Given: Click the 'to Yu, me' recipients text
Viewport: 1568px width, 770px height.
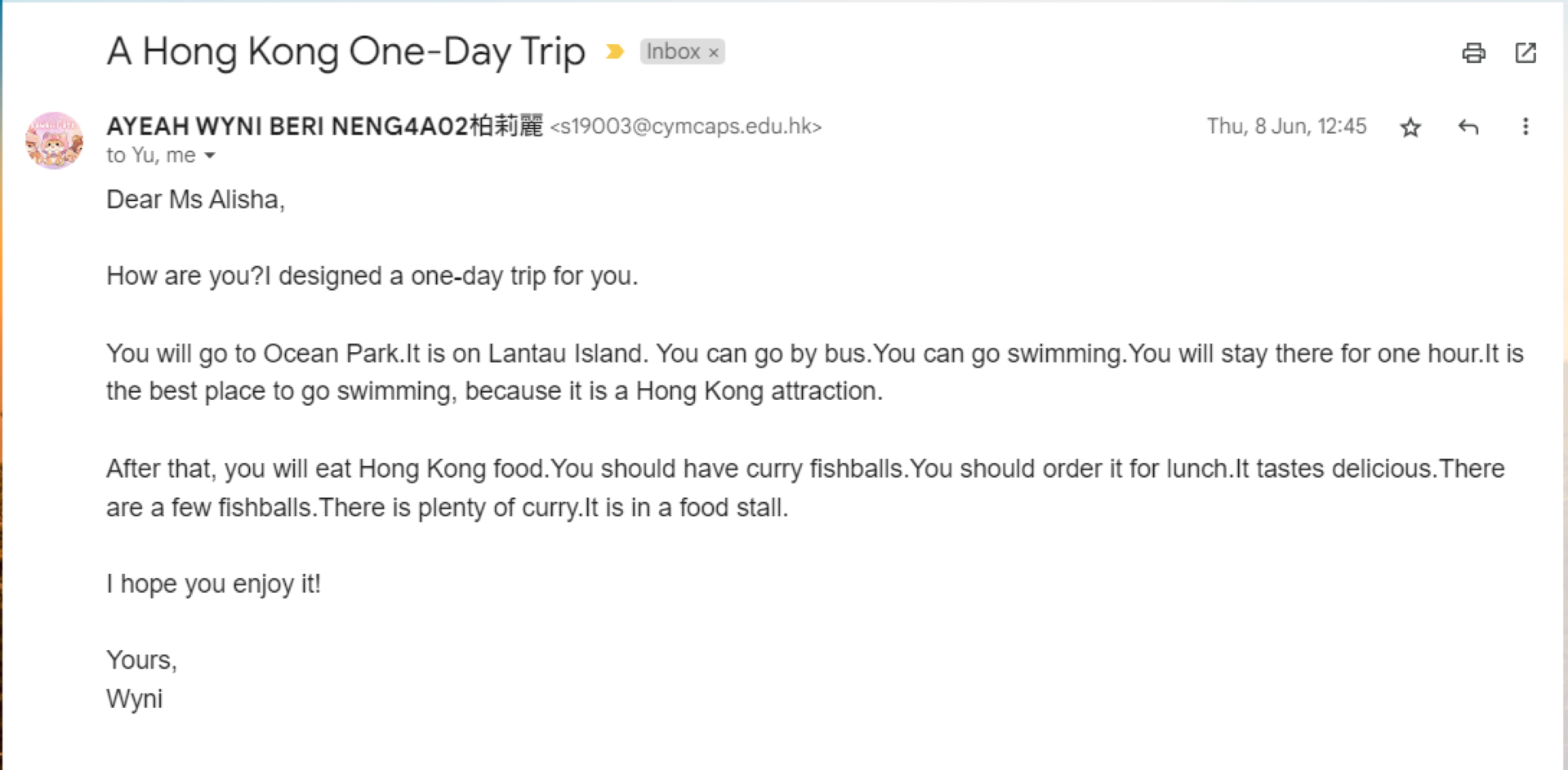Looking at the screenshot, I should click(151, 155).
